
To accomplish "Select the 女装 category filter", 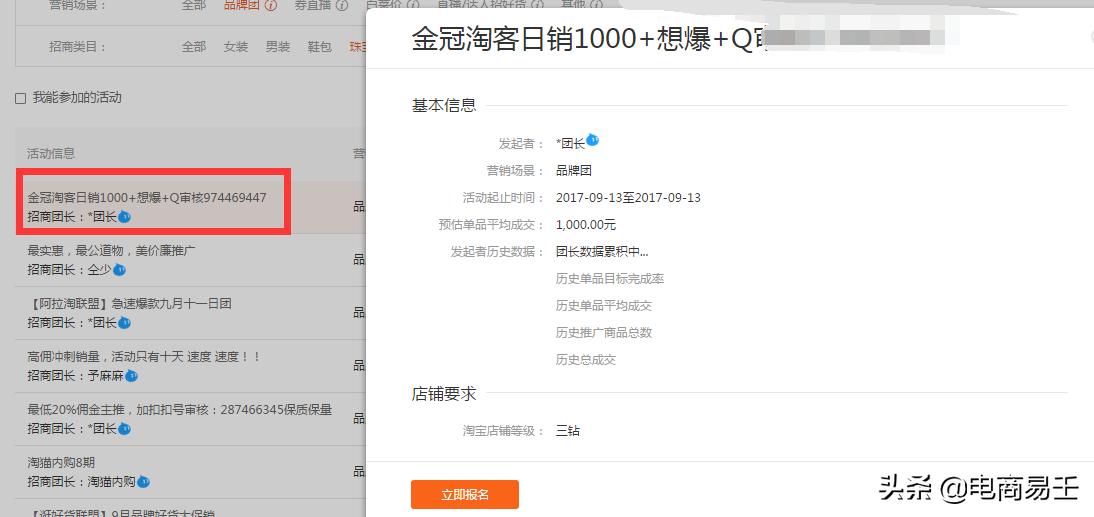I will [x=236, y=47].
